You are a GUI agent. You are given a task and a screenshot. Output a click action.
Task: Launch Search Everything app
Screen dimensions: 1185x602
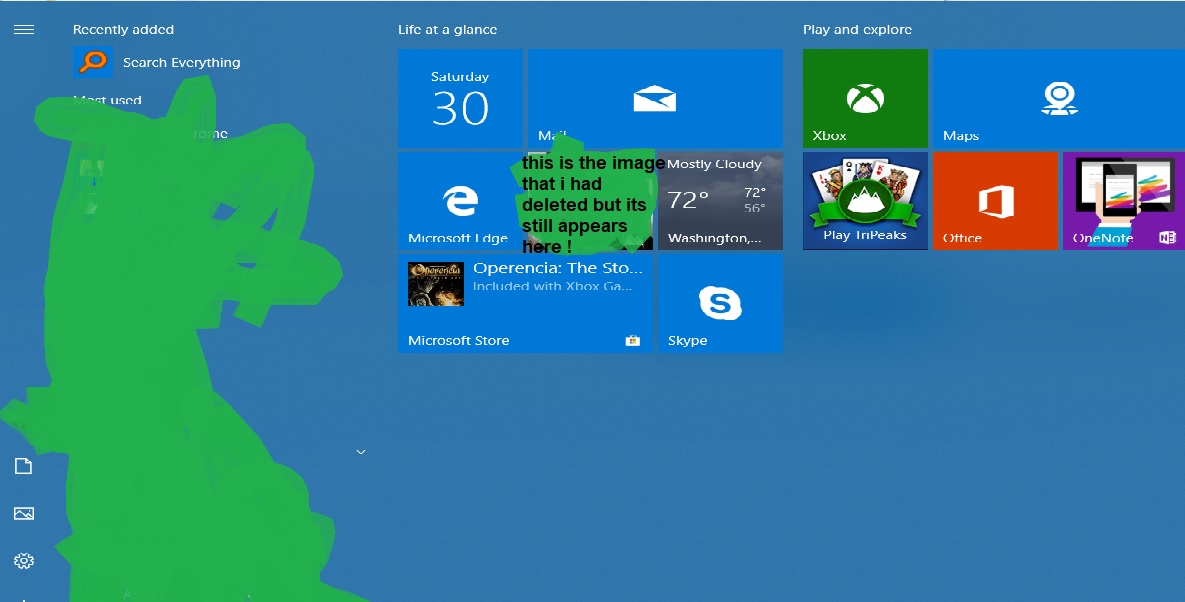tap(157, 62)
